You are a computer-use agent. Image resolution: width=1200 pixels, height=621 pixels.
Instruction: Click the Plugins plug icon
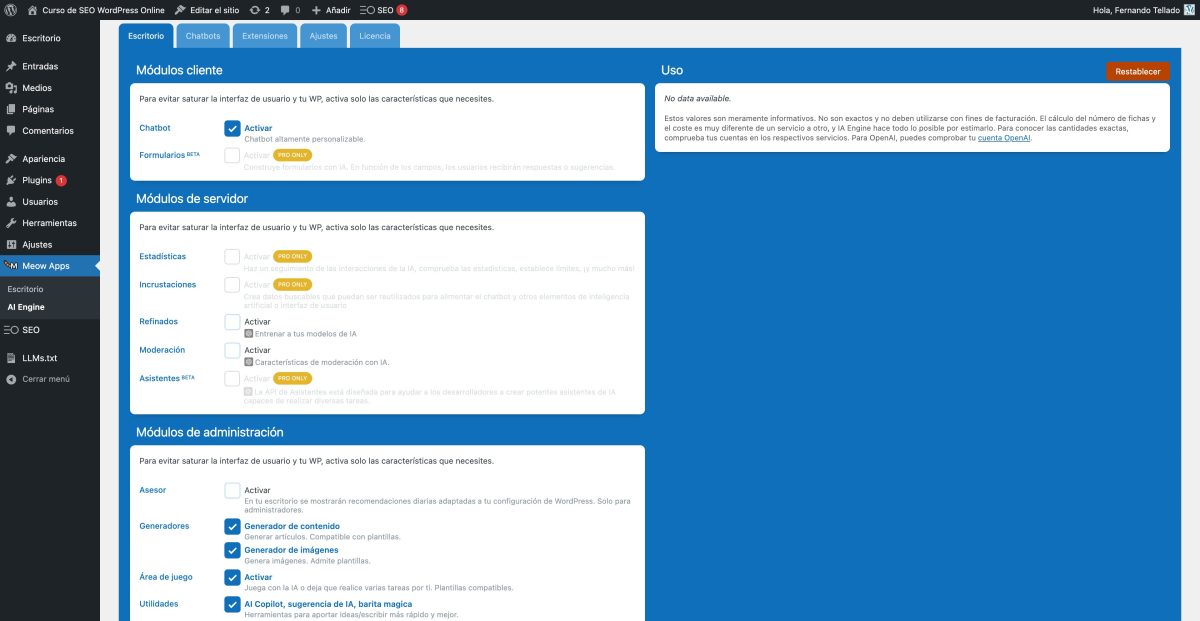[x=11, y=180]
